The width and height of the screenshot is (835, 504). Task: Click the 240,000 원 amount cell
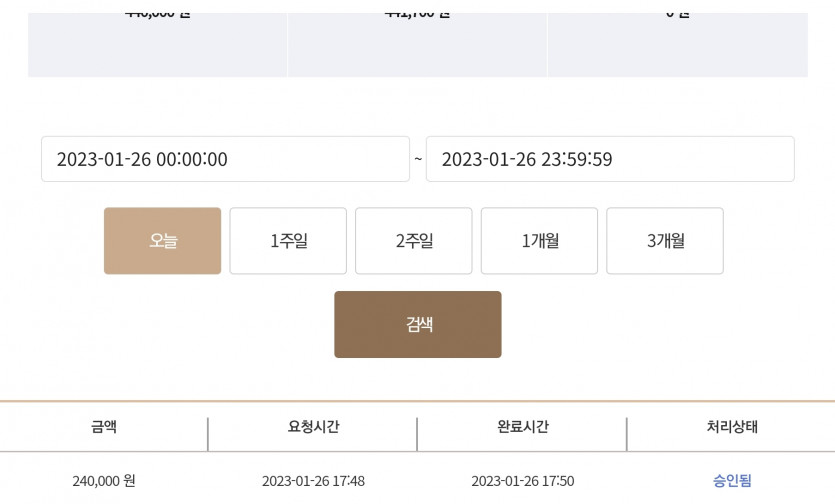104,481
